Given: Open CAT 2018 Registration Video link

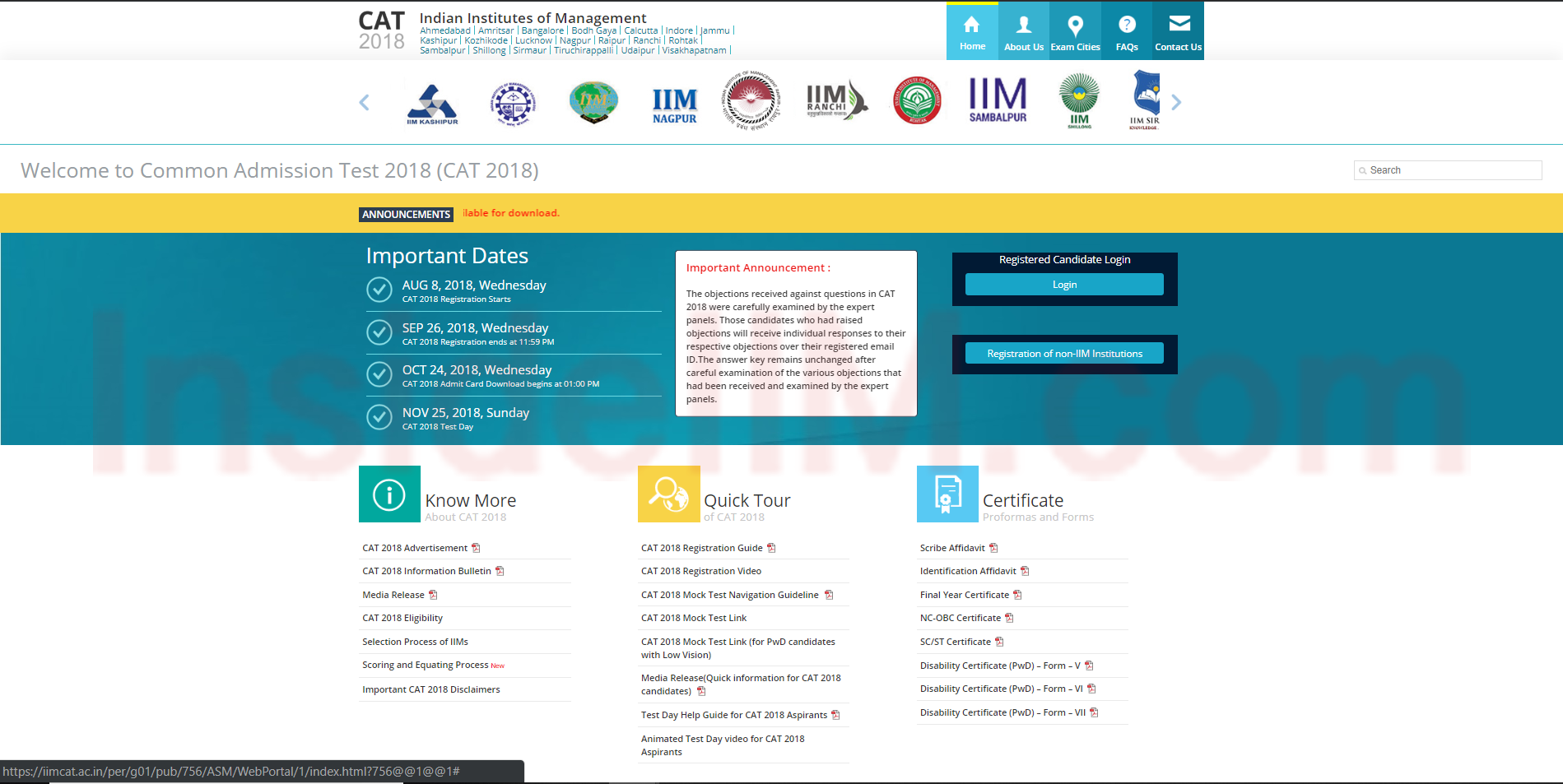Looking at the screenshot, I should [701, 571].
